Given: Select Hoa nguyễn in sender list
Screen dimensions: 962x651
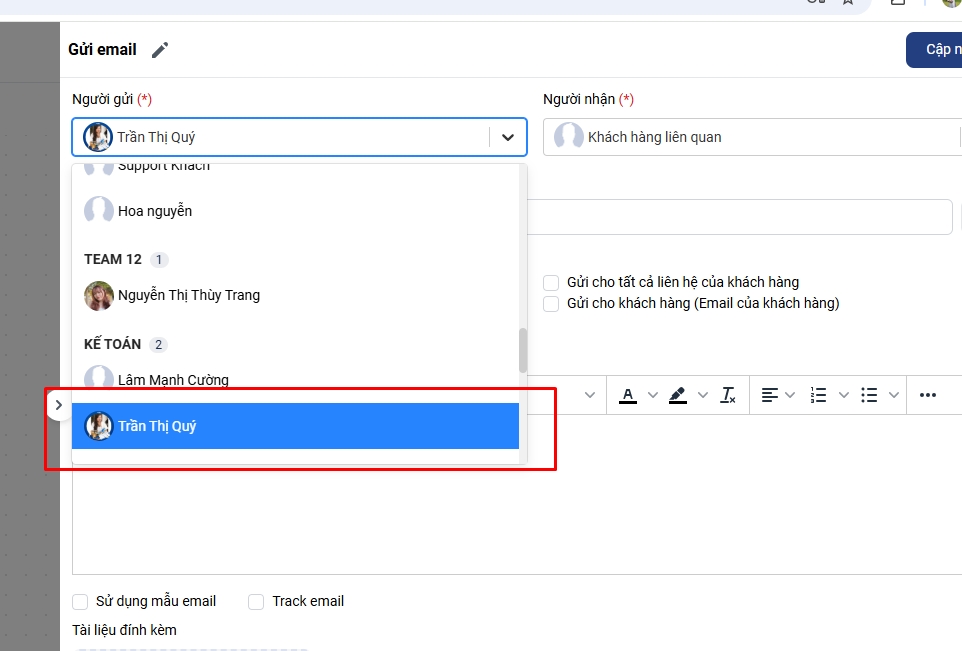Looking at the screenshot, I should point(155,211).
